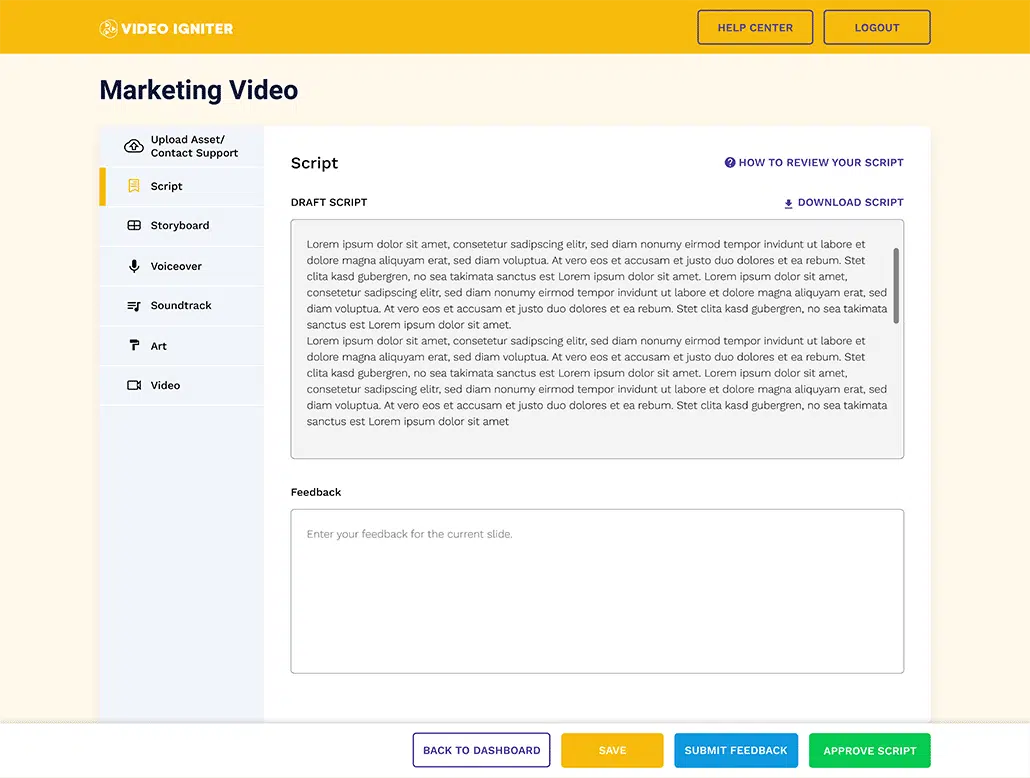The width and height of the screenshot is (1030, 778).
Task: Open Video via the camera icon
Action: 134,385
